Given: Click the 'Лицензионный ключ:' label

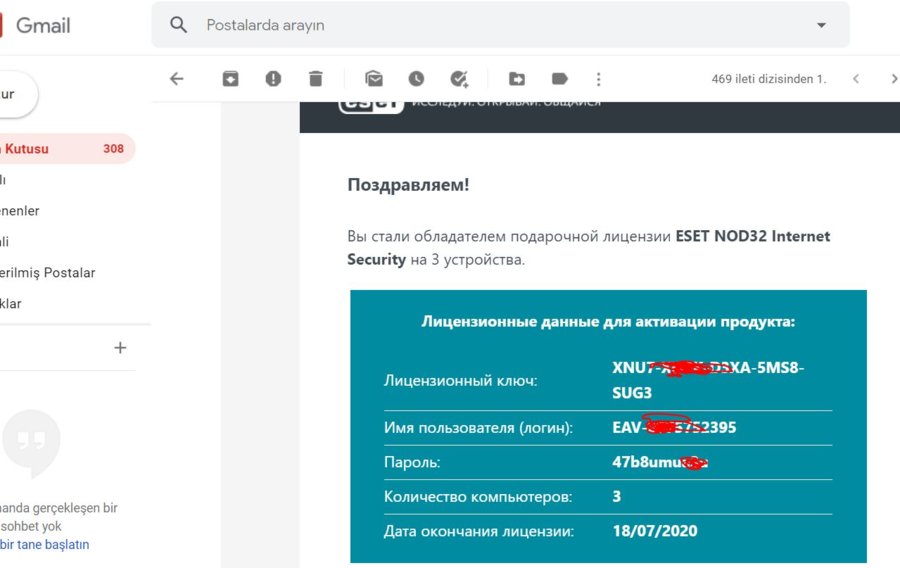Looking at the screenshot, I should coord(460,380).
